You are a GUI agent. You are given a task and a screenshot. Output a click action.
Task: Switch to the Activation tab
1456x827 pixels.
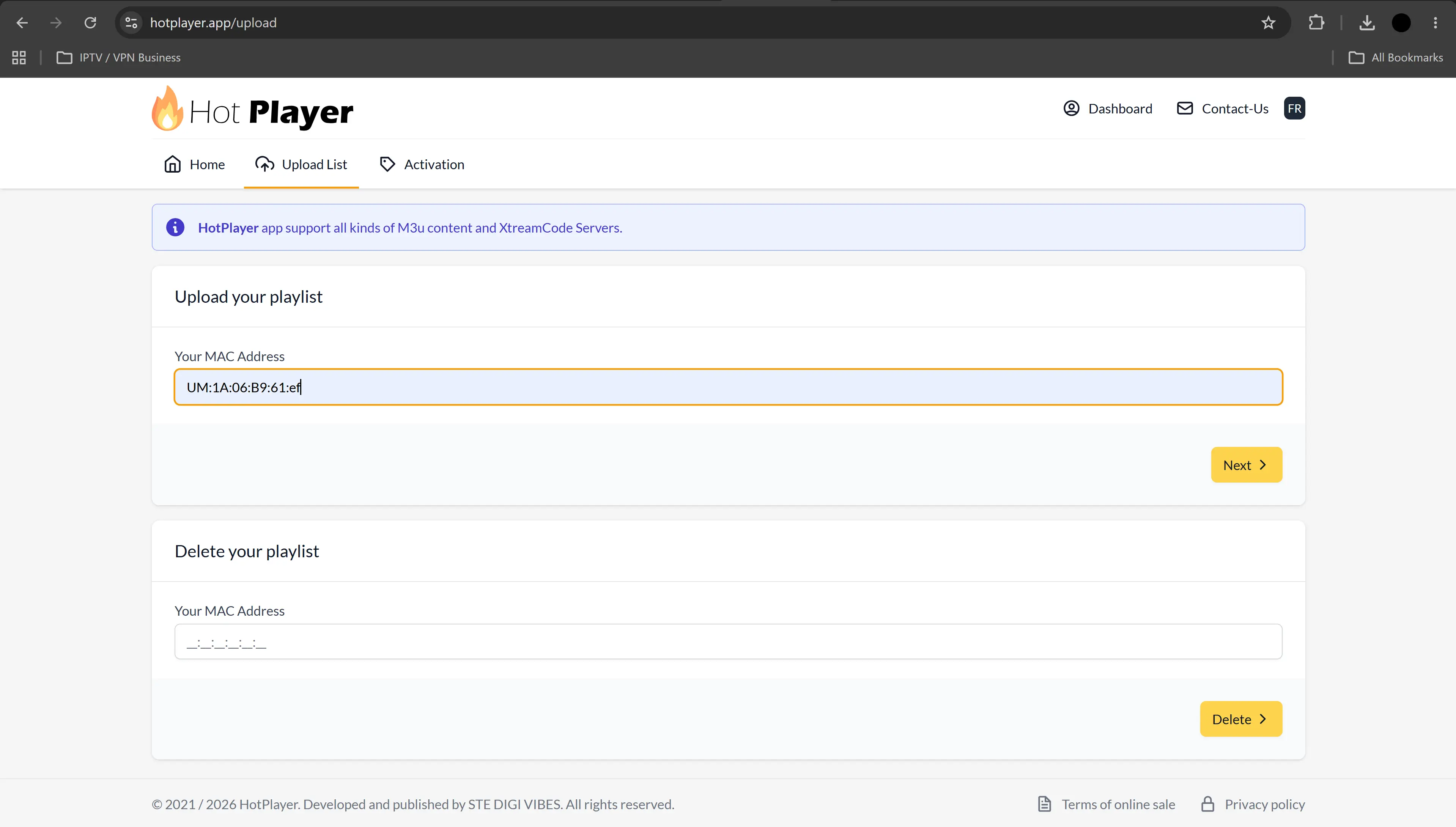tap(422, 164)
